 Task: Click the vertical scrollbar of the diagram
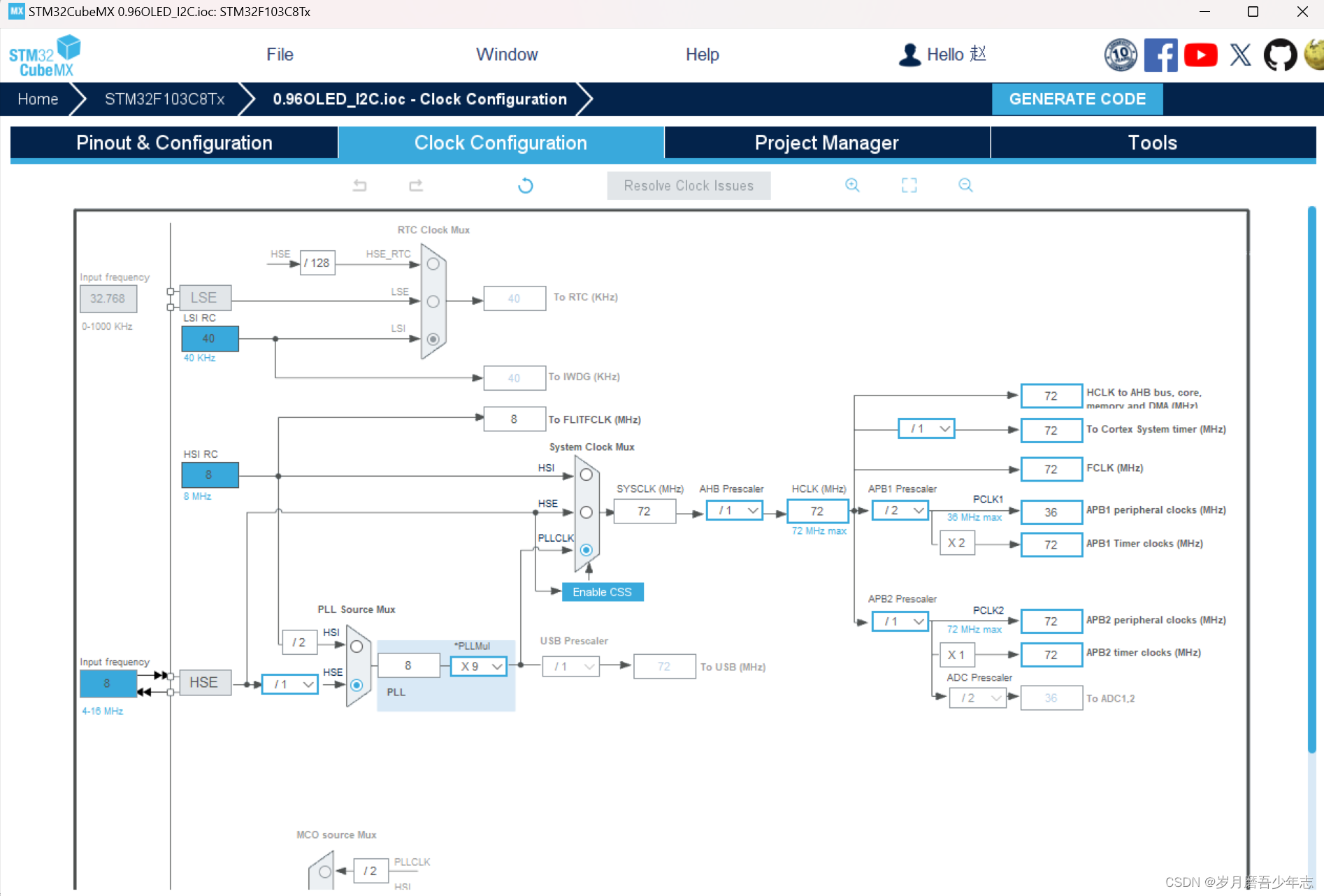point(1311,479)
